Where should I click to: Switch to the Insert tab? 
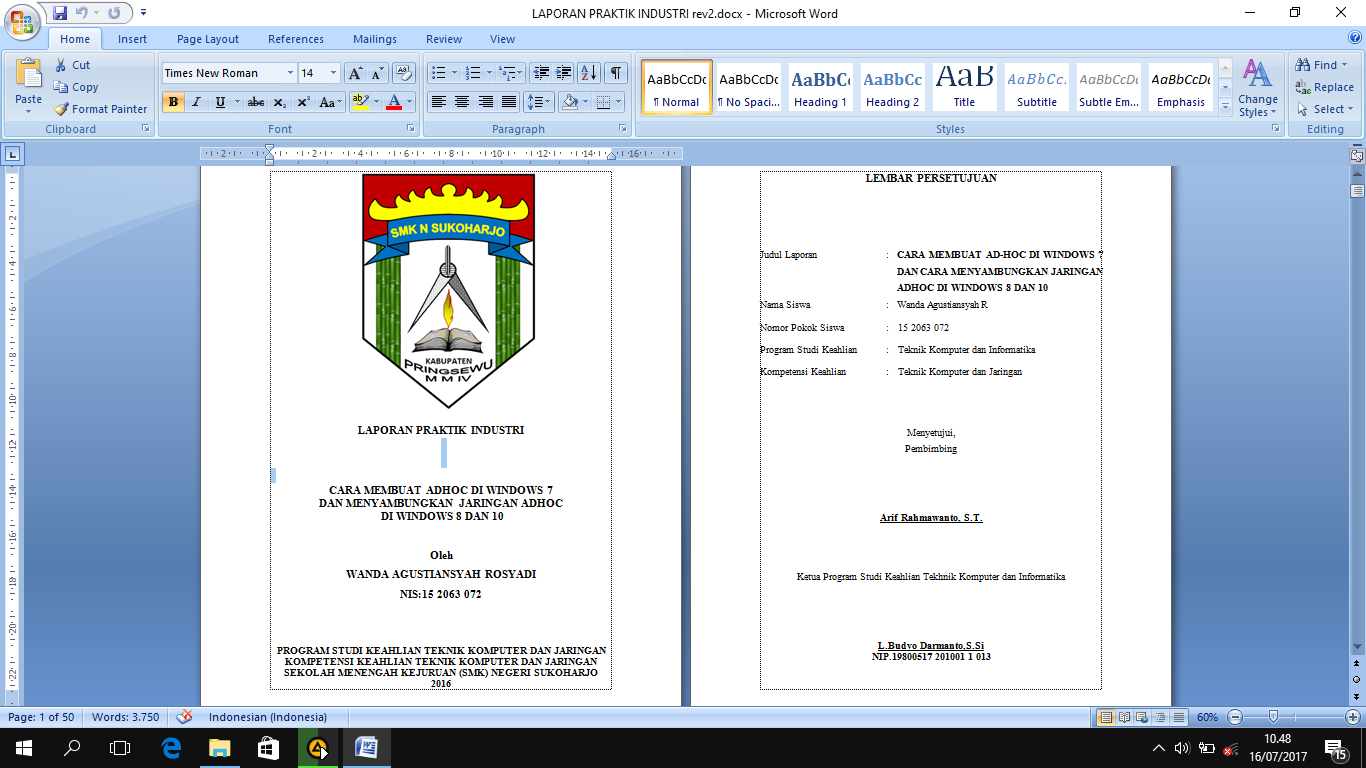pos(132,39)
